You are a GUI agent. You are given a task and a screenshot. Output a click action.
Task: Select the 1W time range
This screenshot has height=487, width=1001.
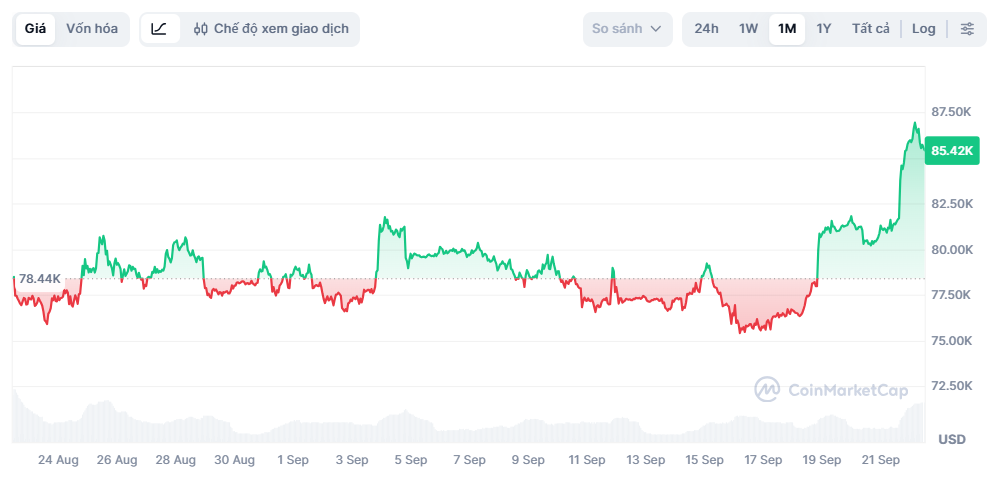coord(748,29)
